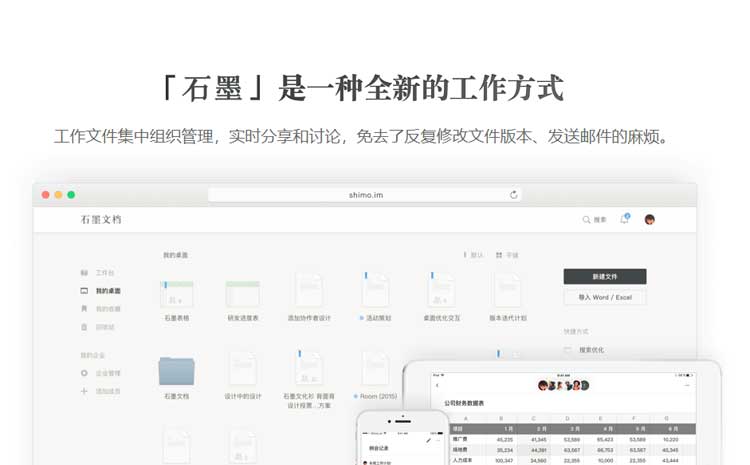Image resolution: width=750 pixels, height=465 pixels.
Task: Click the shimo.im address bar
Action: (x=365, y=195)
